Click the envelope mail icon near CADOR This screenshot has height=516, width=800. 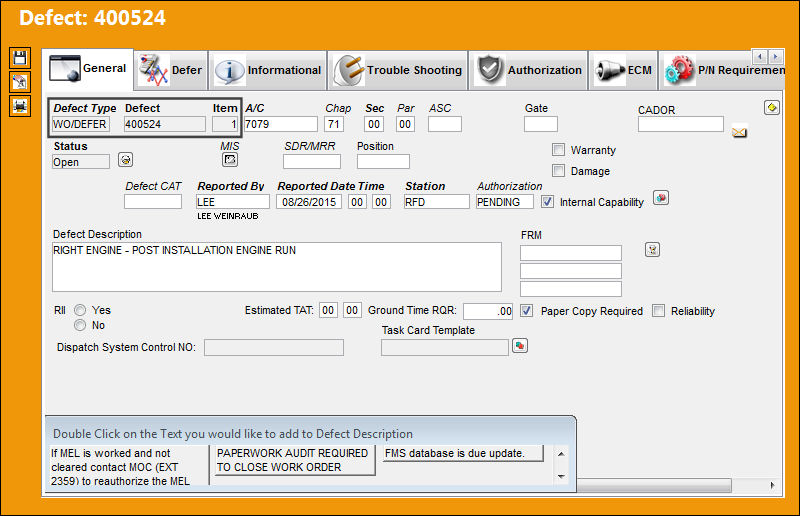[x=739, y=132]
